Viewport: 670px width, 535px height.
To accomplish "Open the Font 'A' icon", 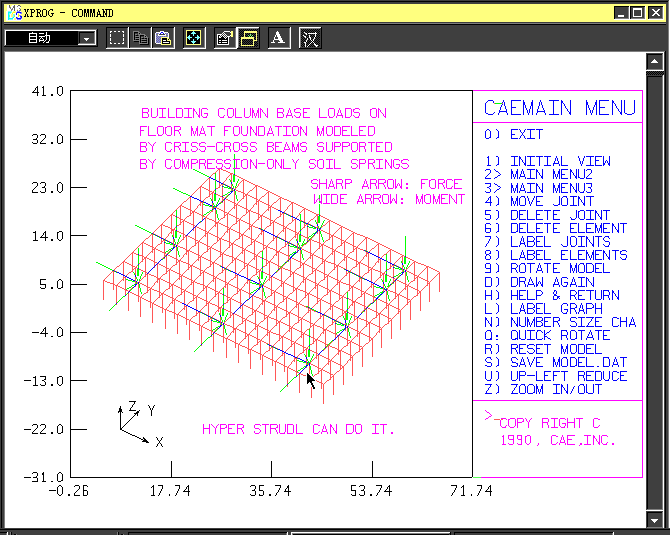I will coord(279,38).
